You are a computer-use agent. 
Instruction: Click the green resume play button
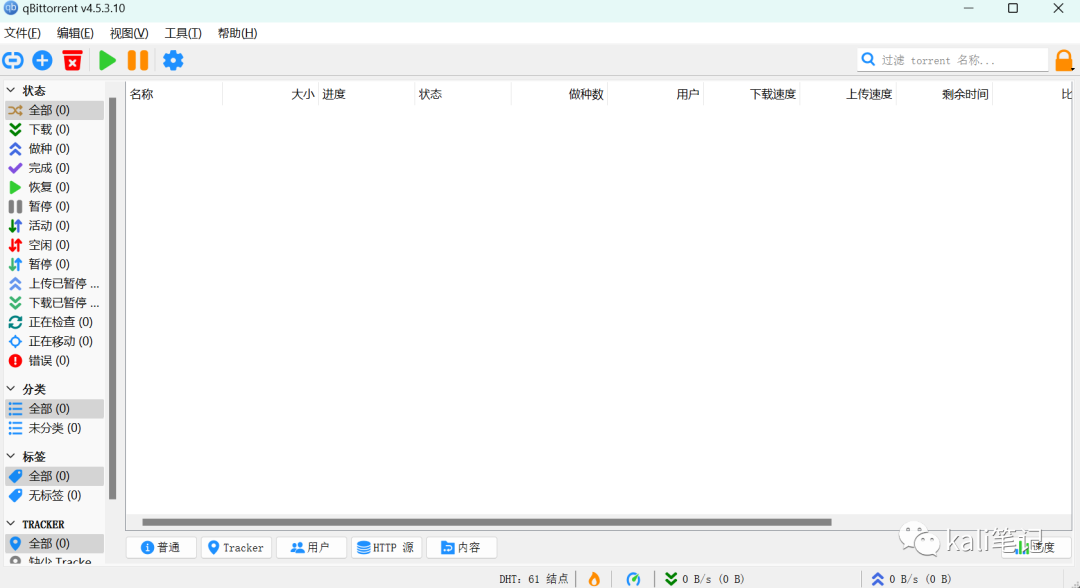pyautogui.click(x=107, y=61)
